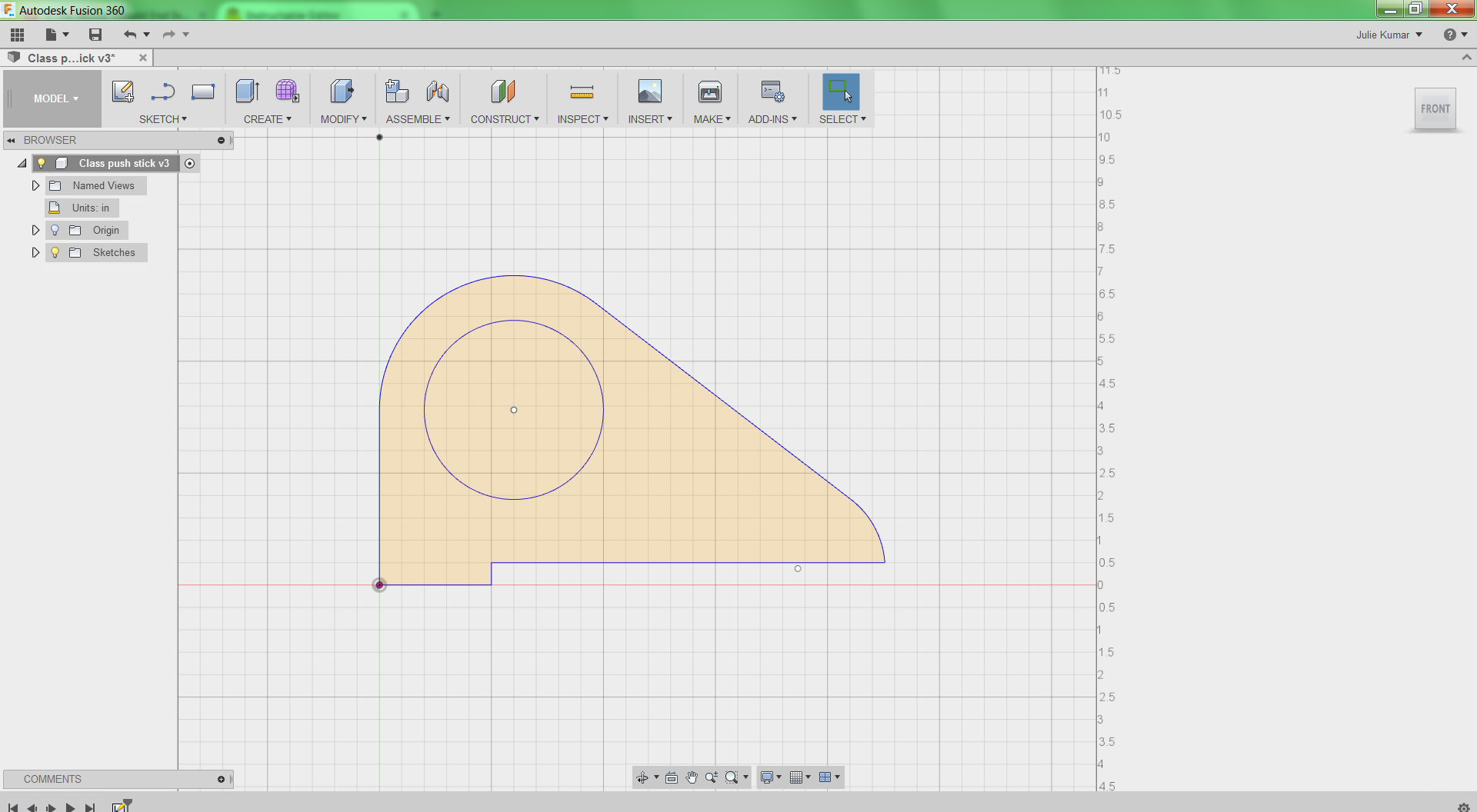Open the Grid and Snaps dropdown
The height and width of the screenshot is (812, 1477).
click(x=801, y=777)
